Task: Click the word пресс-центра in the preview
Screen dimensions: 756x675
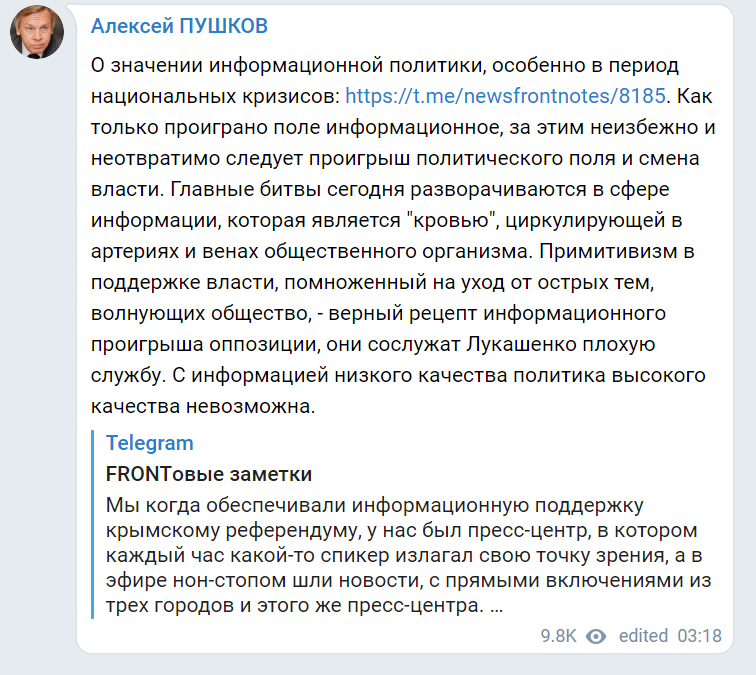Action: tap(417, 606)
